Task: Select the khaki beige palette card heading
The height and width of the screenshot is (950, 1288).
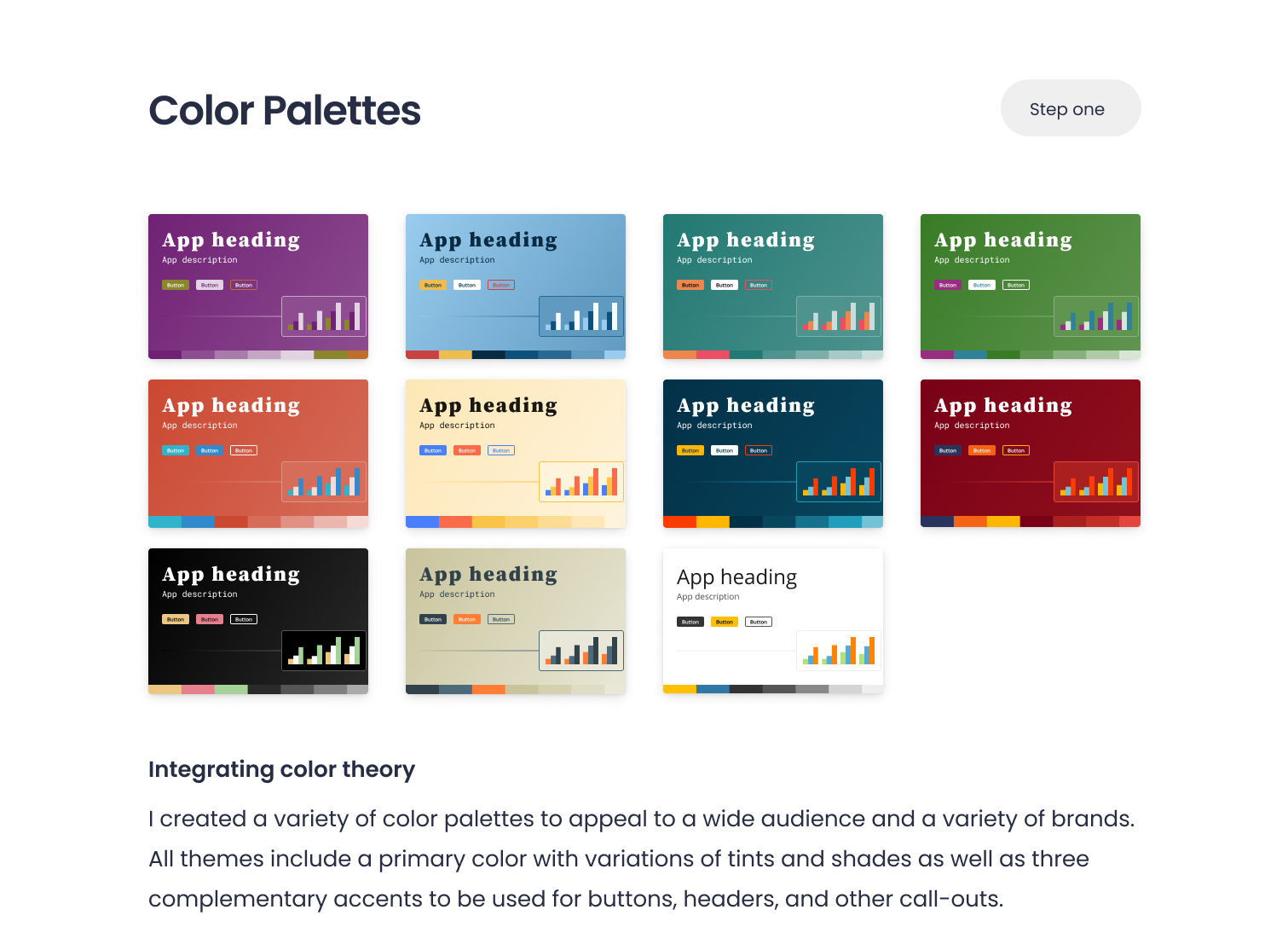Action: (488, 574)
